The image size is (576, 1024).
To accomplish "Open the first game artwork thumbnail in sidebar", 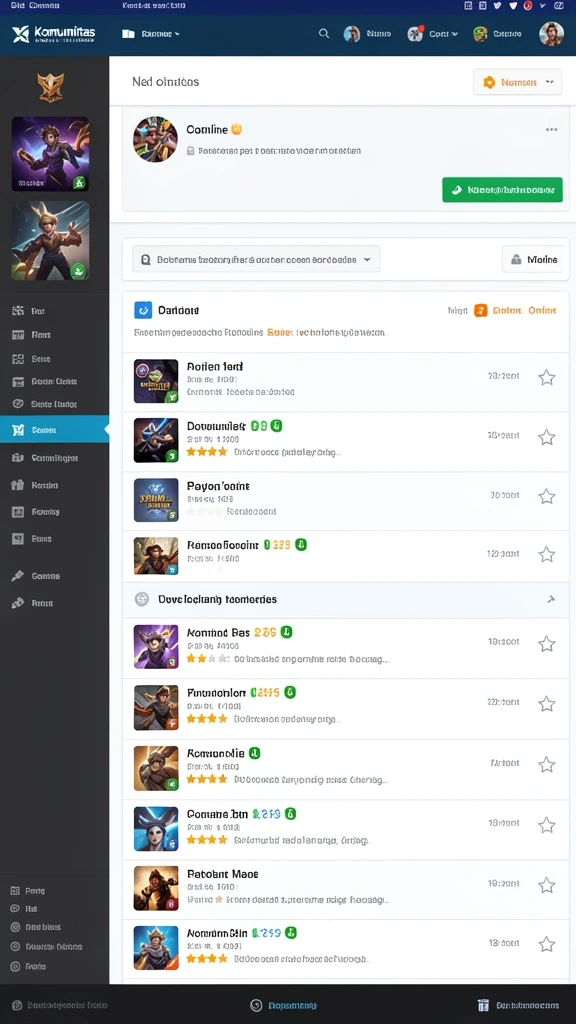I will coord(50,153).
